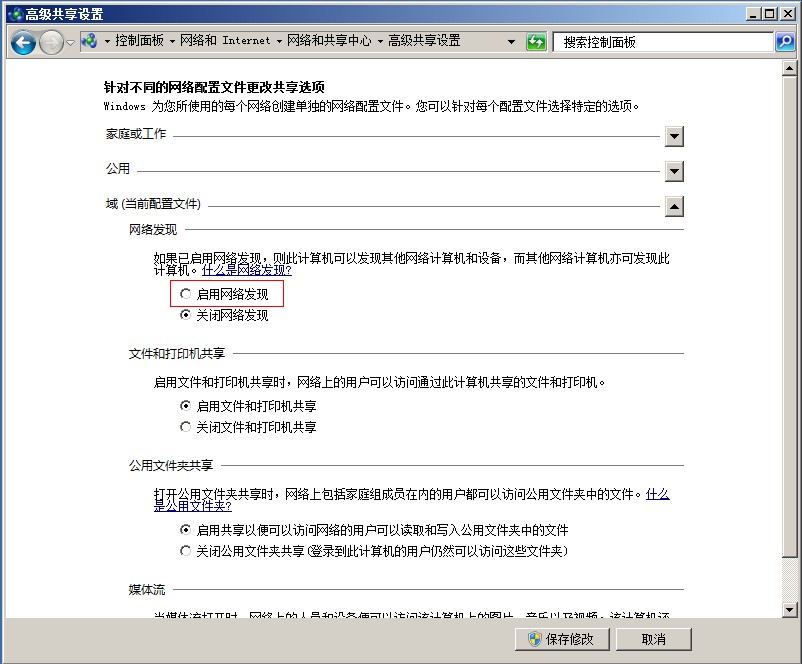Image resolution: width=802 pixels, height=664 pixels.
Task: Click the grayed forward arrow button
Action: 52,42
